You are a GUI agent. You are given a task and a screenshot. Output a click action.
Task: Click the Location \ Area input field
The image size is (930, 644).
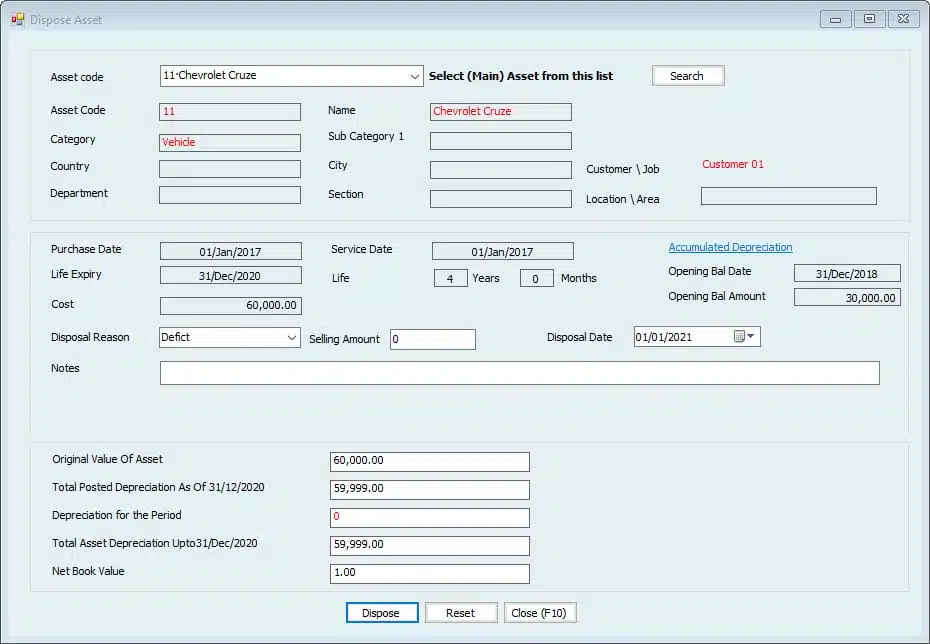point(789,196)
